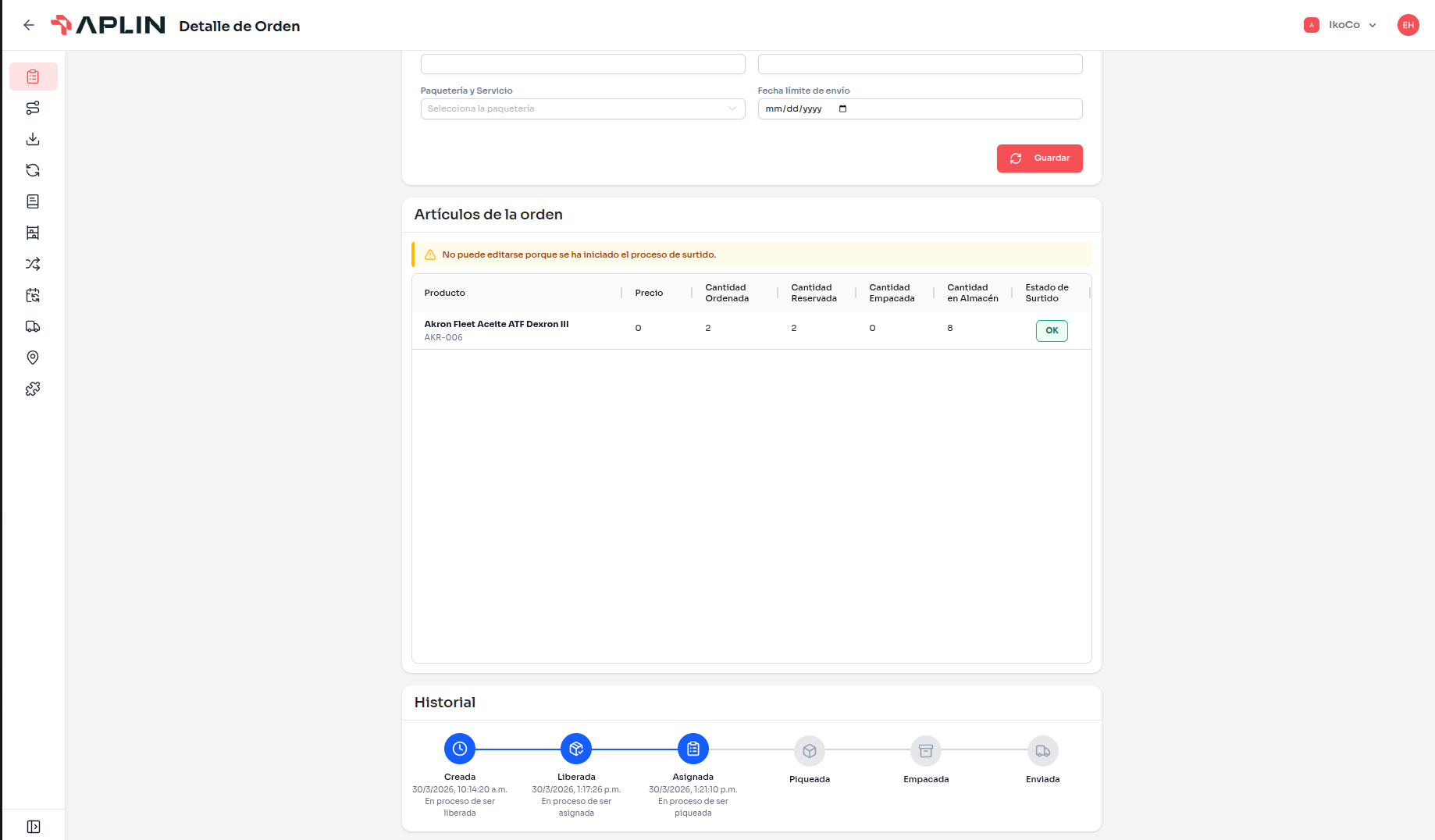
Task: Open the puzzle integrations sidebar icon
Action: coord(33,389)
